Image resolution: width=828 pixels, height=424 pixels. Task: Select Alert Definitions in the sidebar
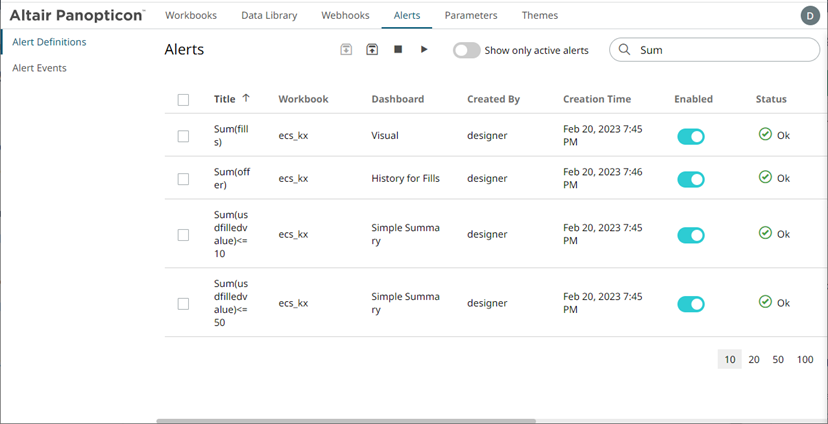click(x=49, y=42)
